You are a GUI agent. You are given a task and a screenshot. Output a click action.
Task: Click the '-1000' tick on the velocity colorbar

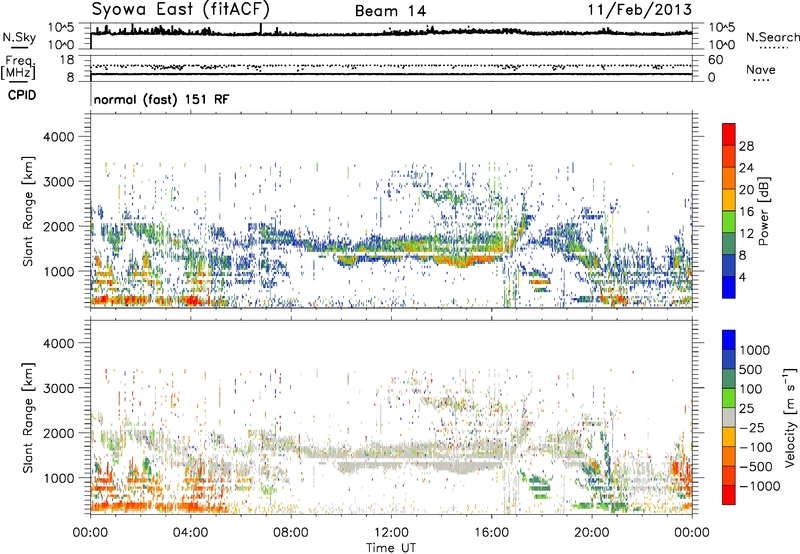click(x=760, y=486)
